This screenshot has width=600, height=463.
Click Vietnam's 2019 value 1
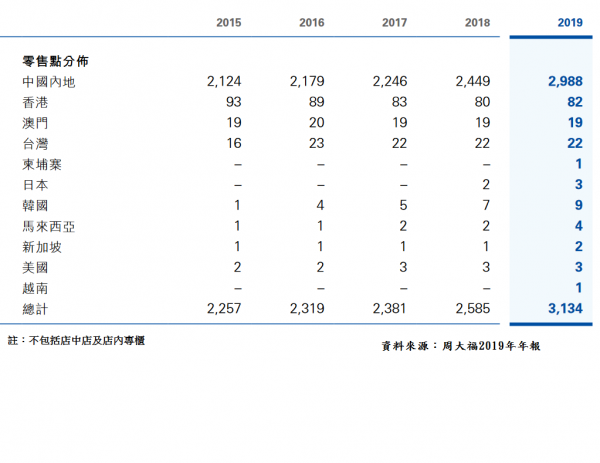[579, 288]
